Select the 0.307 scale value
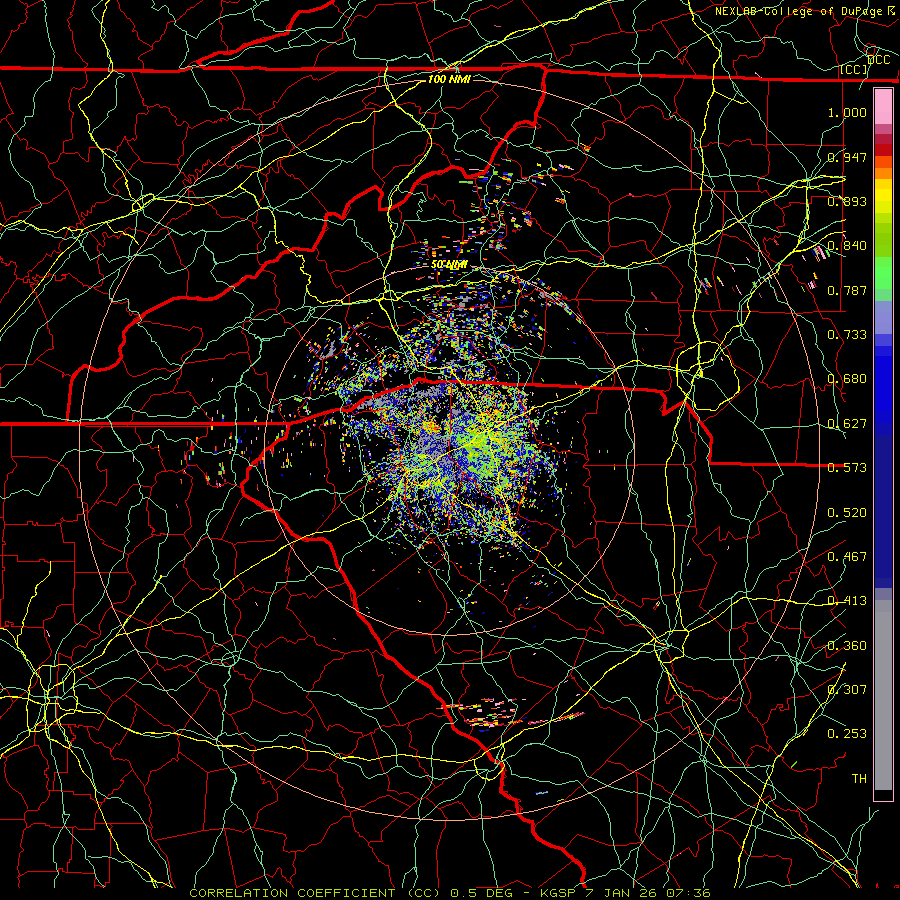900x900 pixels. (x=847, y=690)
